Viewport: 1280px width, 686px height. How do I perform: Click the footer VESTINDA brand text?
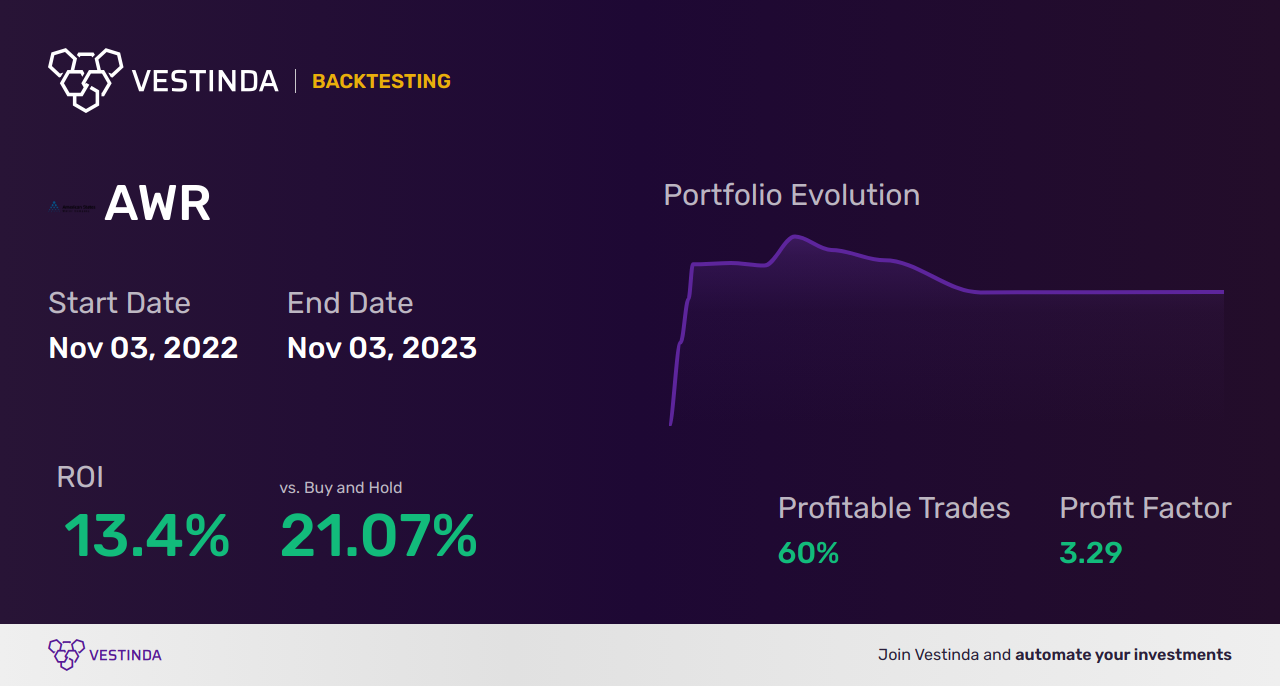(125, 656)
